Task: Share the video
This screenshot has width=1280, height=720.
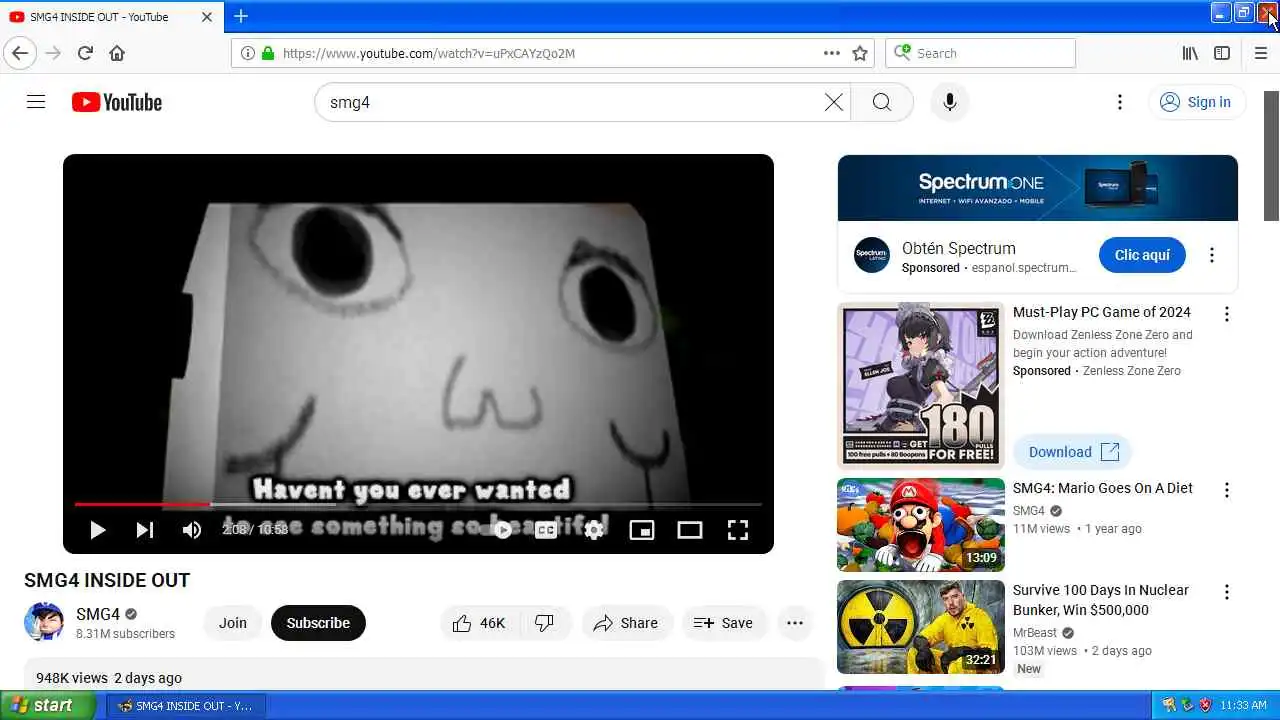Action: [x=626, y=623]
